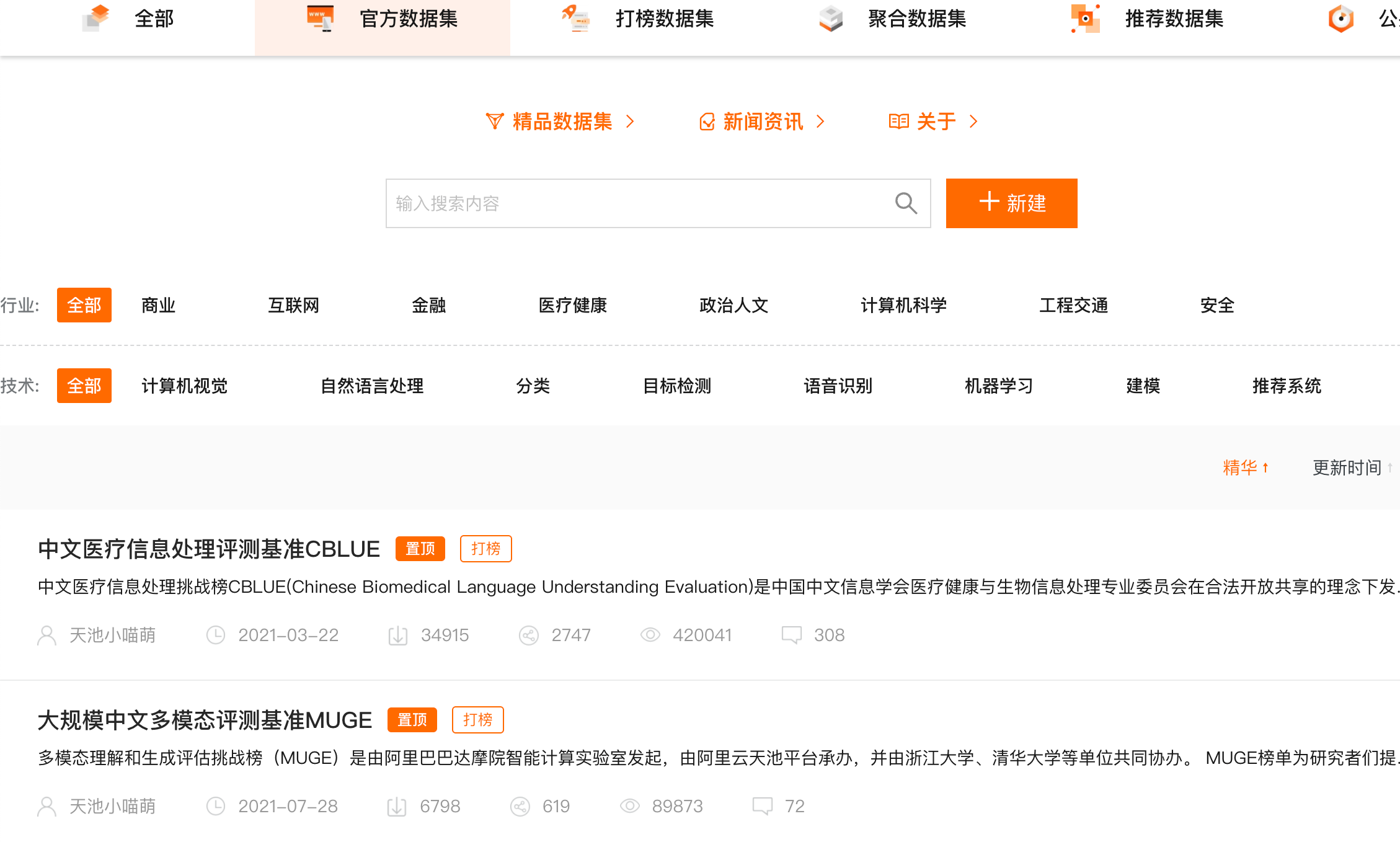Click the comments bubble icon under MUGE
Image resolution: width=1400 pixels, height=842 pixels.
click(x=764, y=805)
